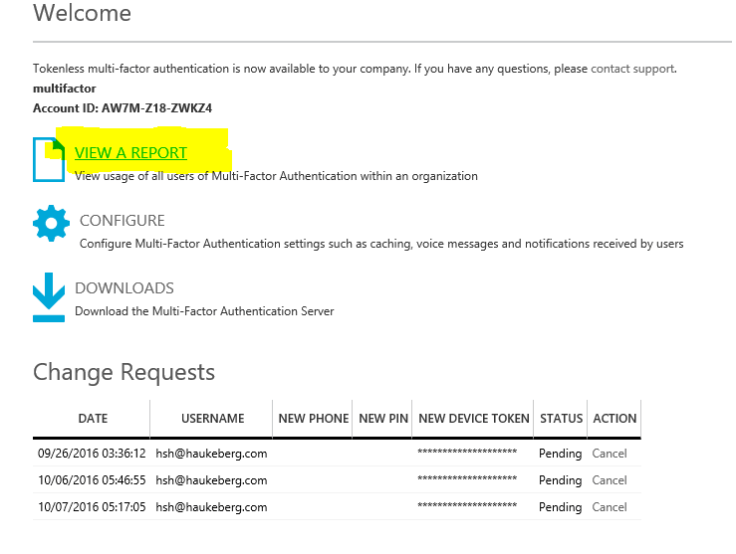The image size is (736, 554).
Task: Select the date 10/06/2016 05:46:55
Action: pyautogui.click(x=92, y=480)
